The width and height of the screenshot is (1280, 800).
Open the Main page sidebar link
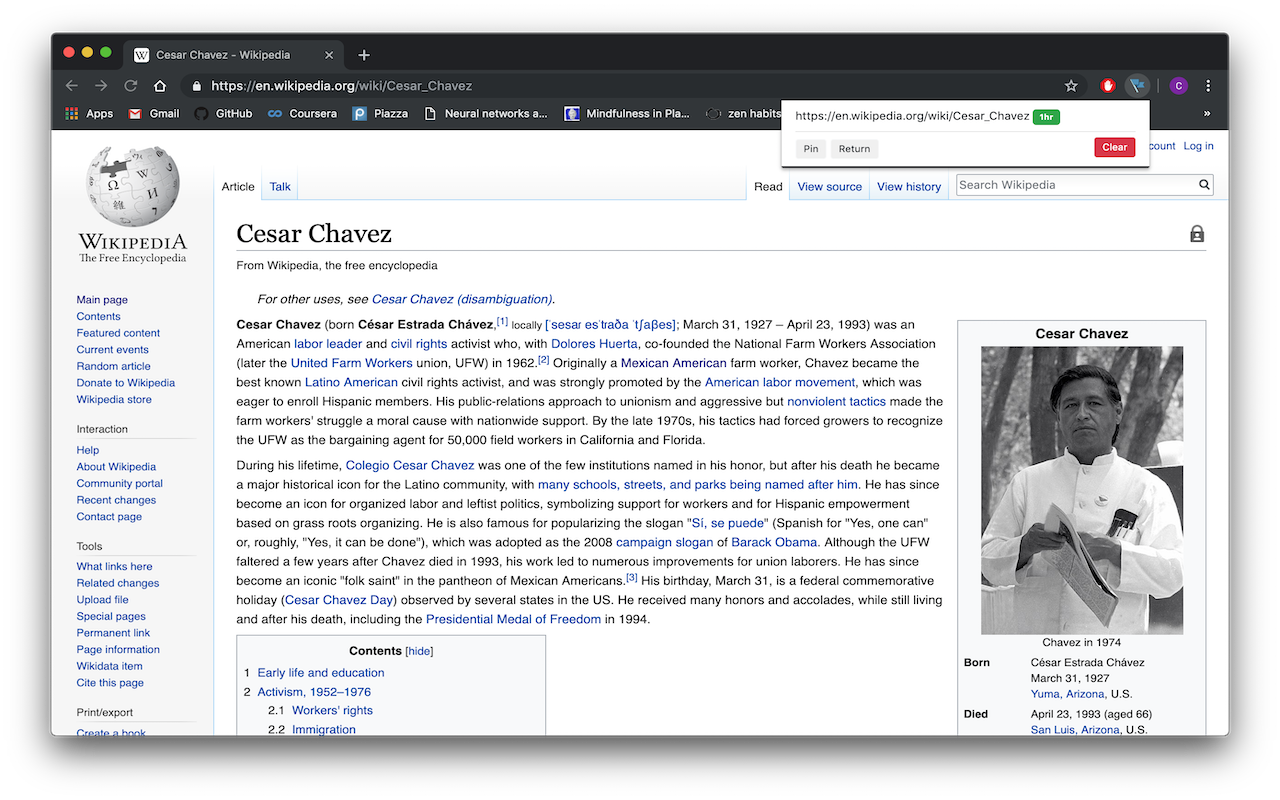(x=102, y=300)
